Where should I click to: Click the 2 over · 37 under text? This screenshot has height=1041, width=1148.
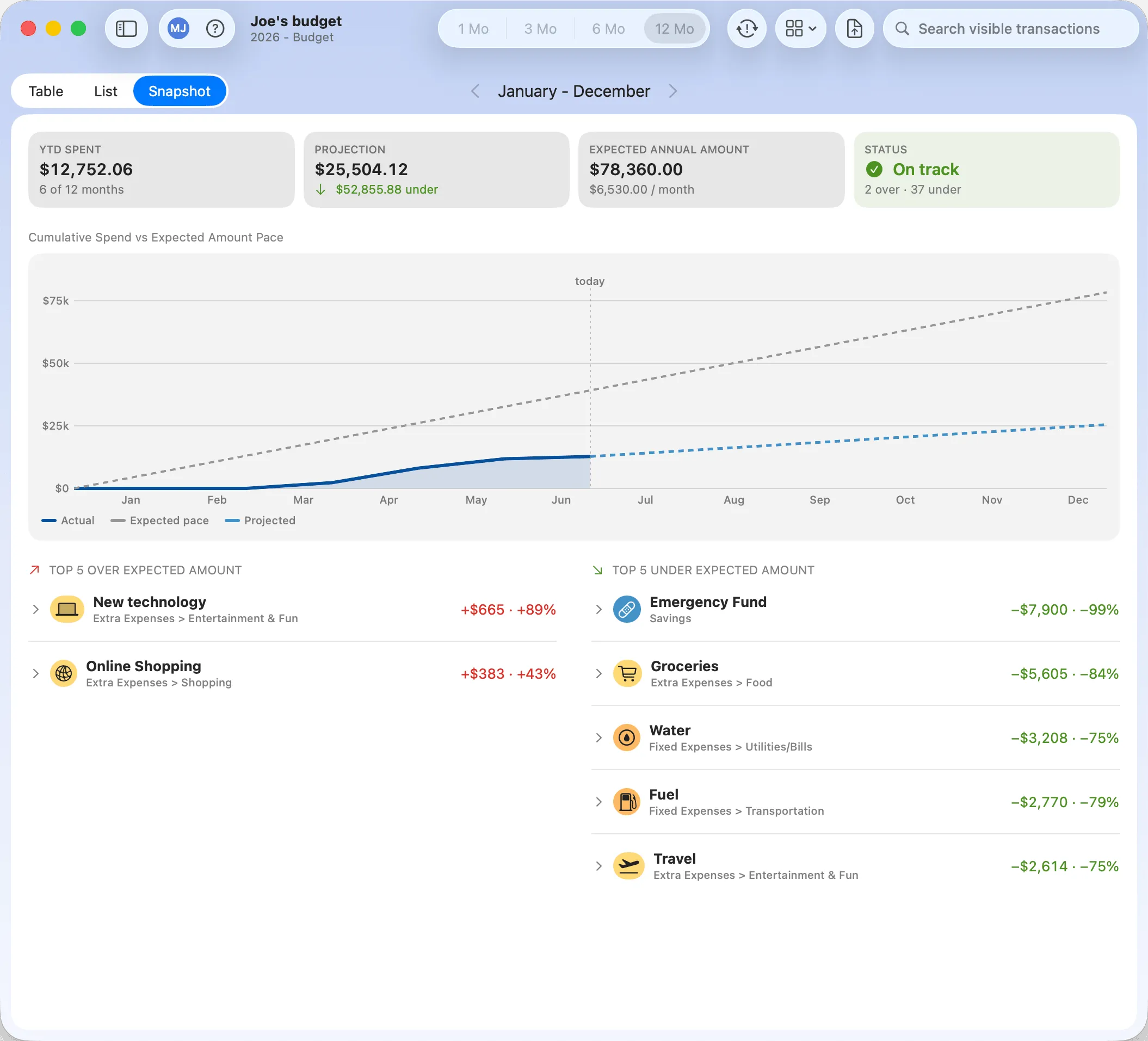tap(912, 189)
